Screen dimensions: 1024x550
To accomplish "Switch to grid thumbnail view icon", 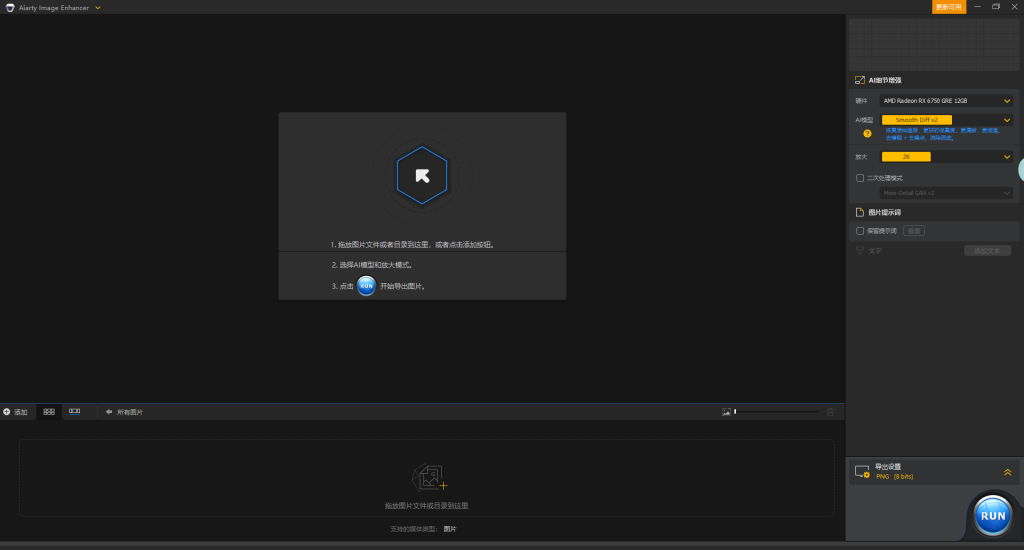I will (x=49, y=412).
